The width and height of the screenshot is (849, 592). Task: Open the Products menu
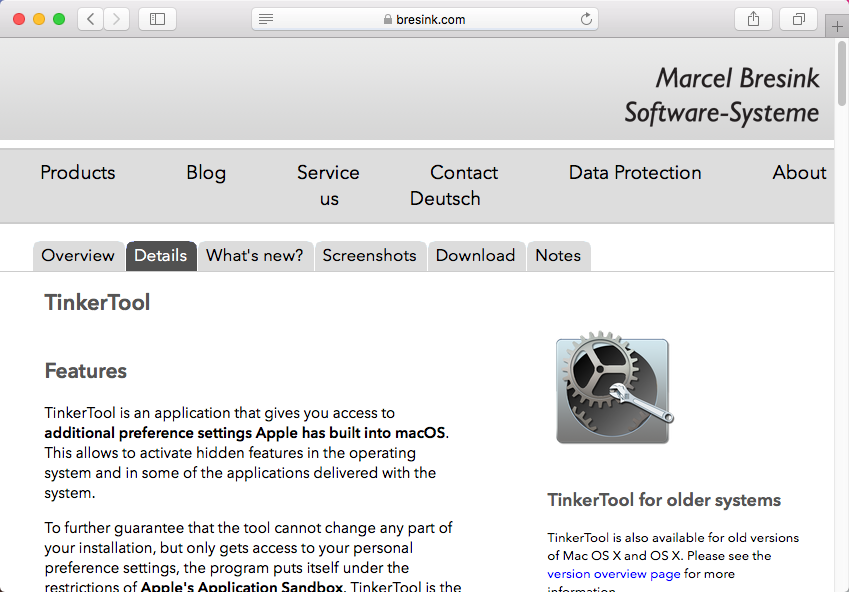(78, 172)
